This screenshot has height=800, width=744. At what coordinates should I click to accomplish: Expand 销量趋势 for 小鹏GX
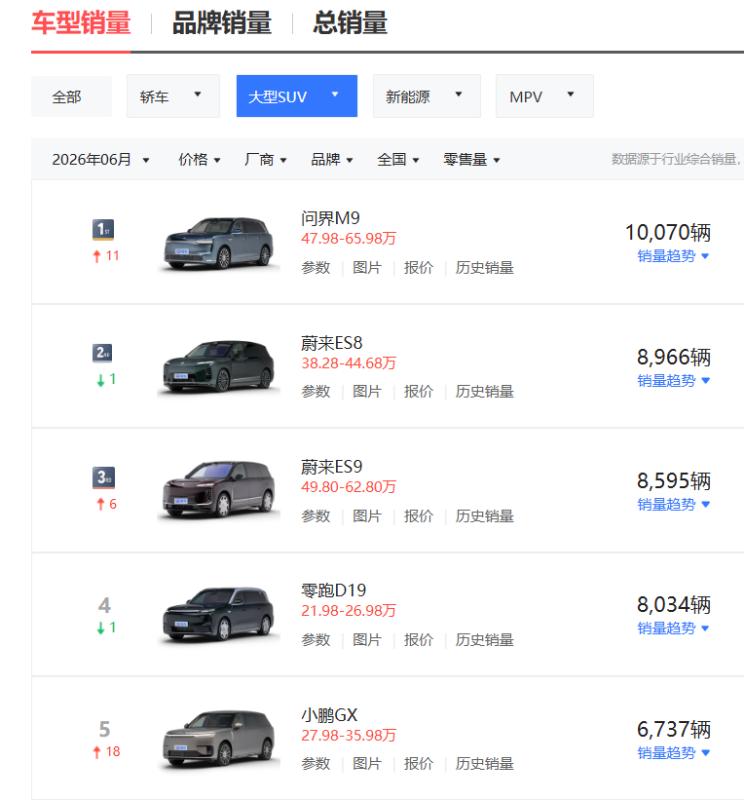click(673, 753)
